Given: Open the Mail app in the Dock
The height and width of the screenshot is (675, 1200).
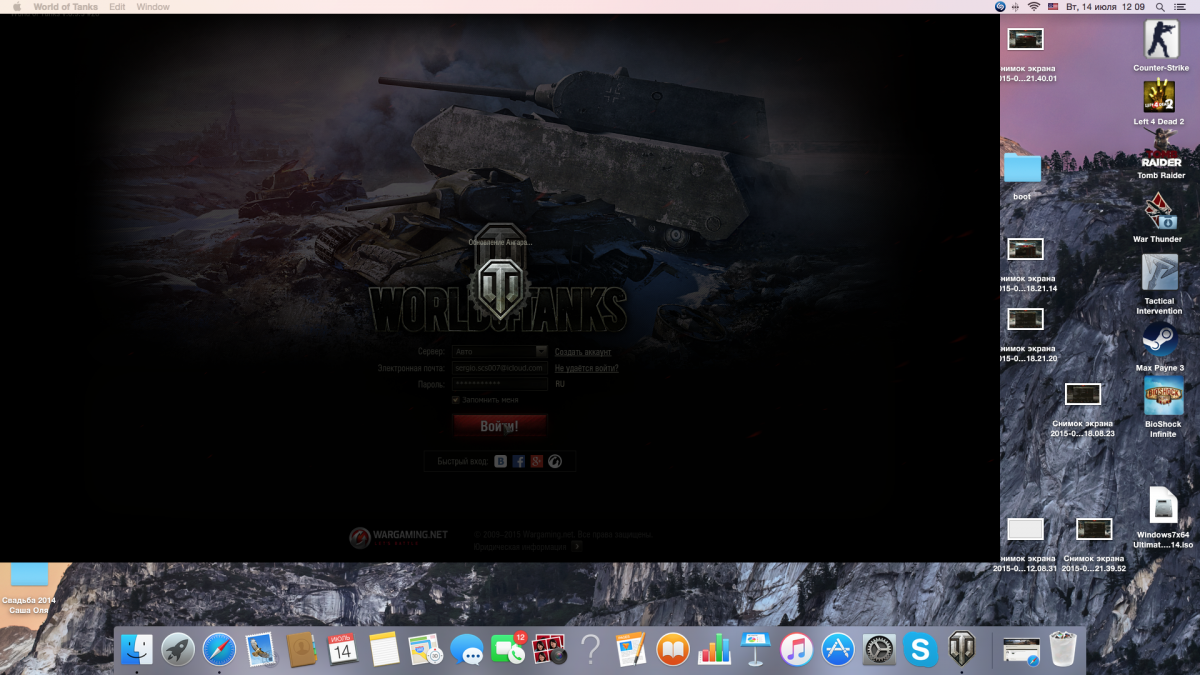Looking at the screenshot, I should pos(260,649).
